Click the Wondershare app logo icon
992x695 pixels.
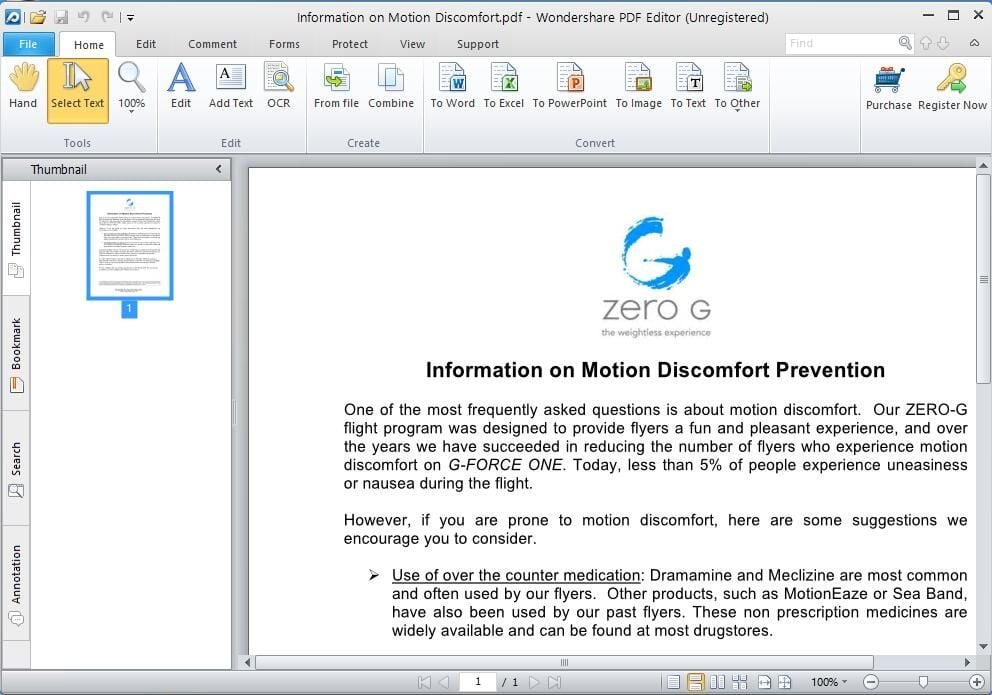coord(12,17)
